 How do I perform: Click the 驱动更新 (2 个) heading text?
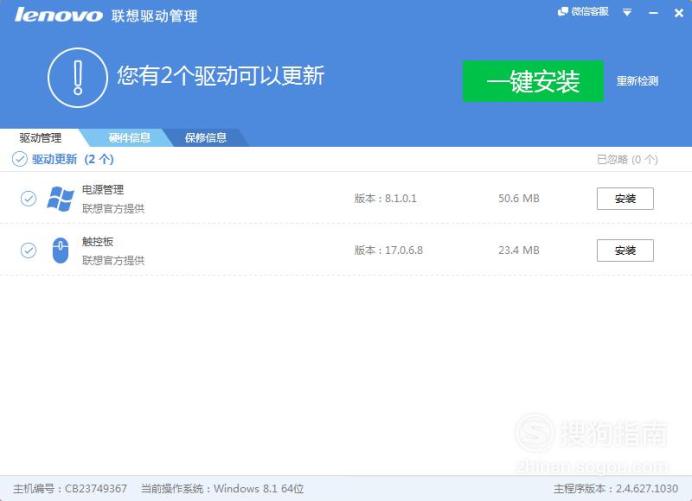pos(73,159)
